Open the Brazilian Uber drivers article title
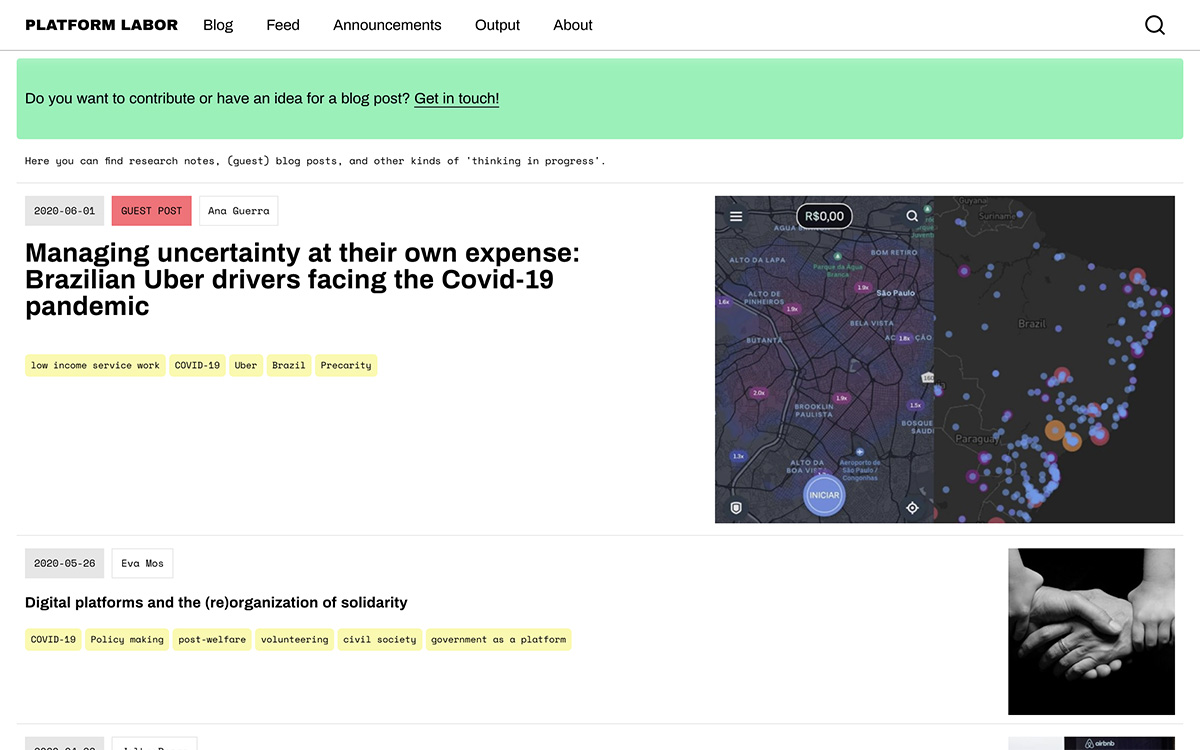Screen dimensions: 1200x750 [x=302, y=279]
